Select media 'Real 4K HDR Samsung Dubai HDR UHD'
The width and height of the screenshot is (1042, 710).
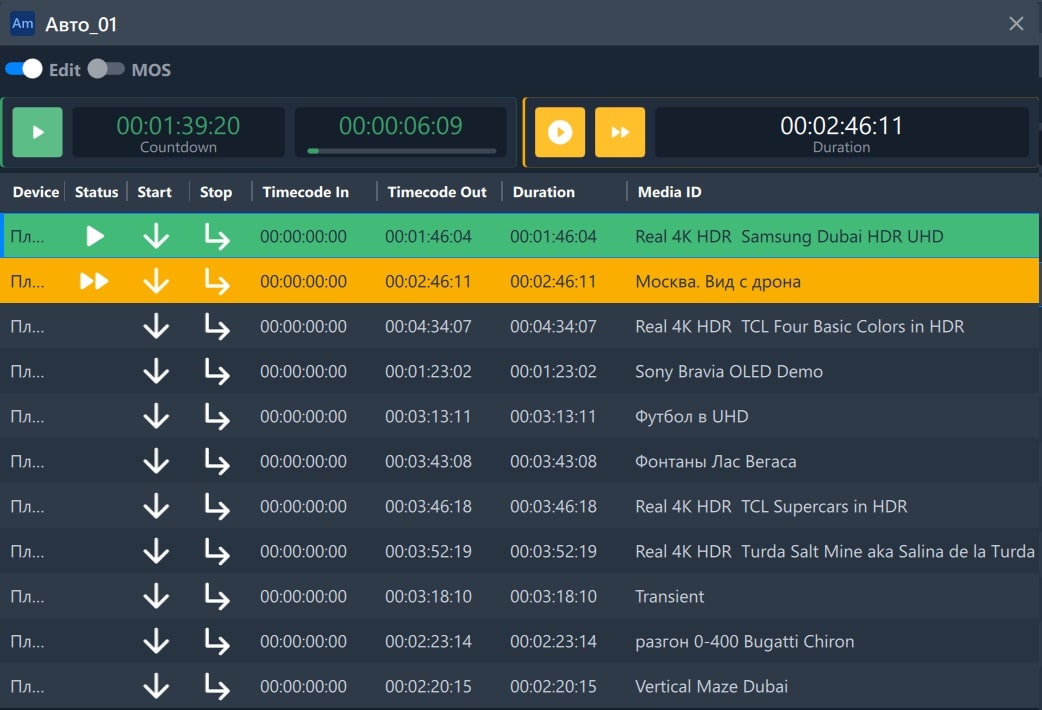click(x=789, y=236)
